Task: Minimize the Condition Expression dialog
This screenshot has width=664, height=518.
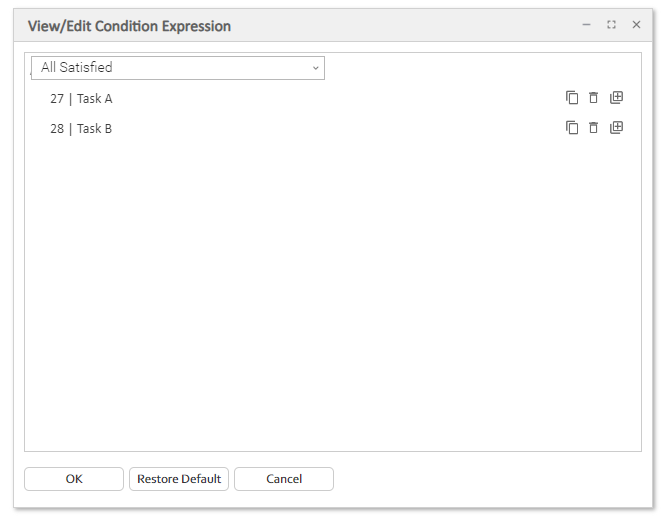Action: click(x=587, y=25)
